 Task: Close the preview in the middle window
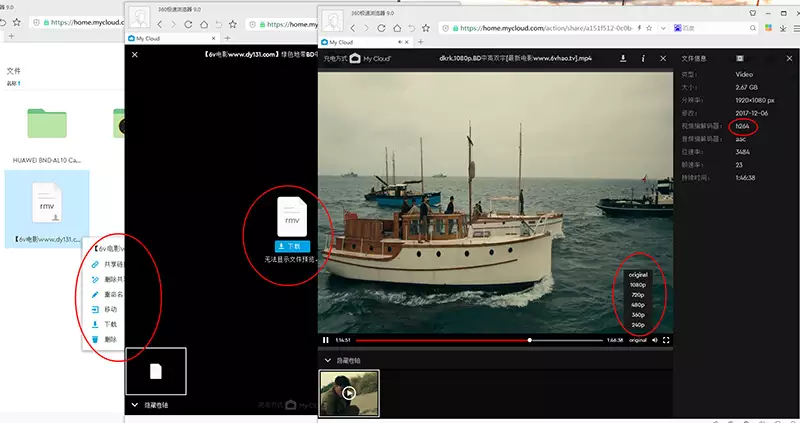[135, 55]
